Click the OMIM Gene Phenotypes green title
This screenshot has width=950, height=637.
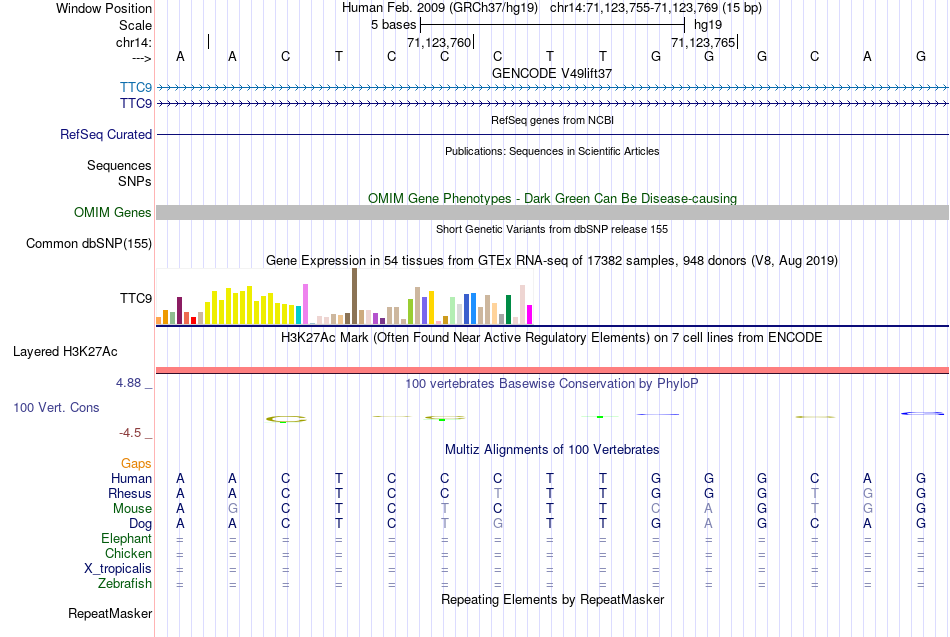[552, 198]
